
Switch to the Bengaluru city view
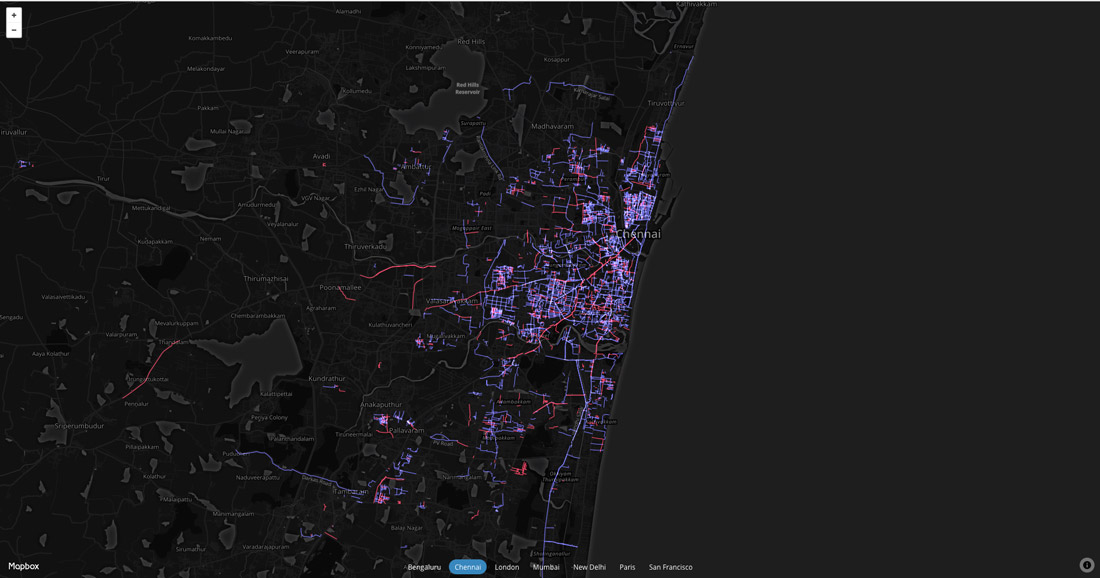tap(424, 567)
